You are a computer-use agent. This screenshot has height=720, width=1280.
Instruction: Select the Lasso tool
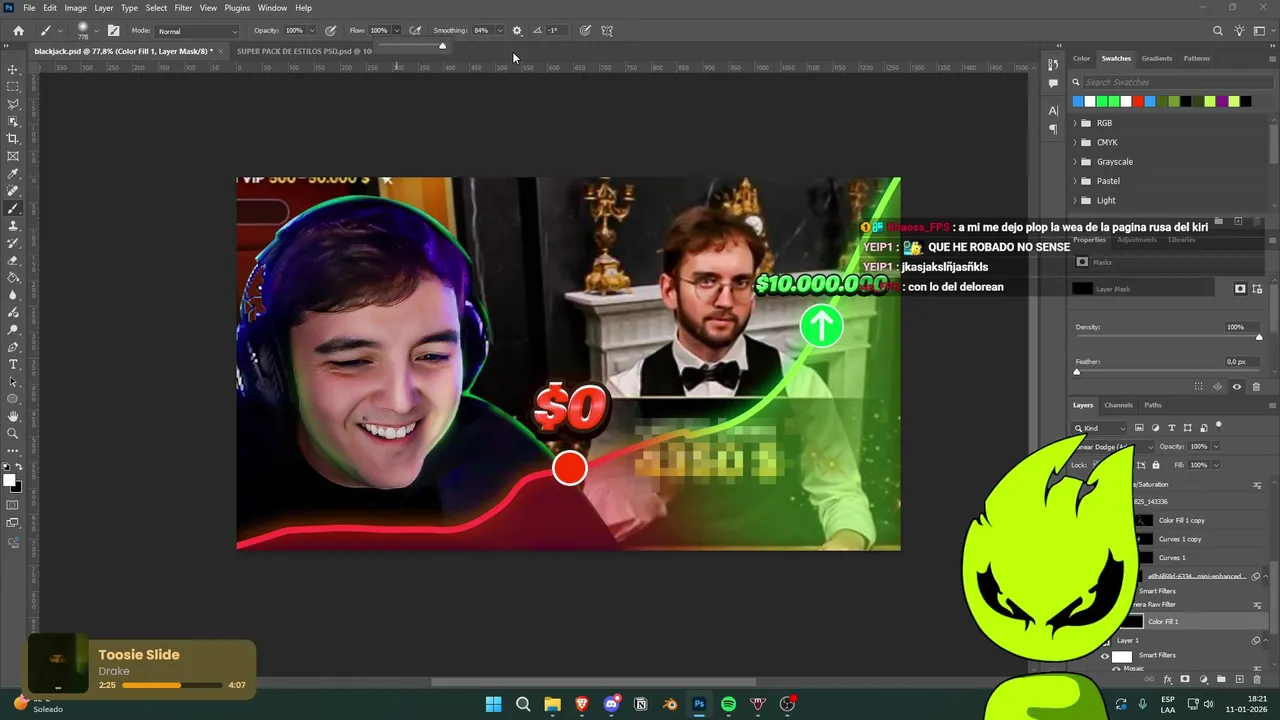point(13,104)
